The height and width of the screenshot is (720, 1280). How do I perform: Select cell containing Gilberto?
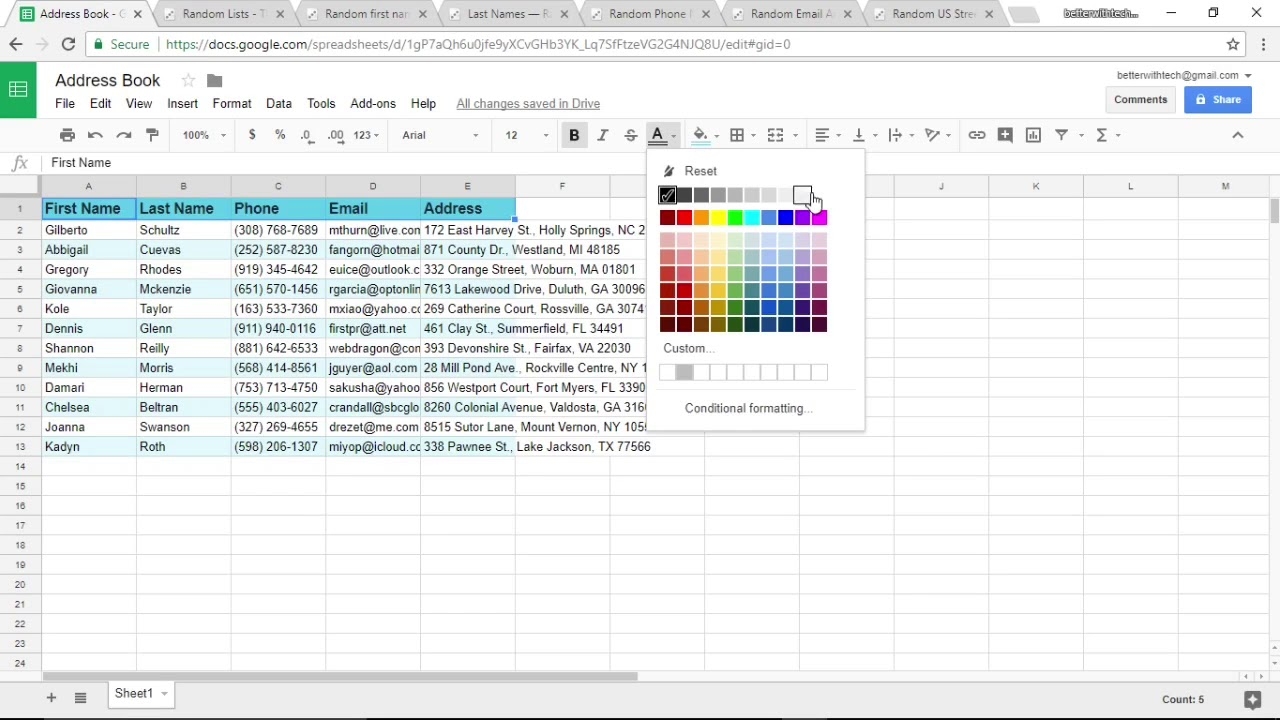pyautogui.click(x=89, y=230)
